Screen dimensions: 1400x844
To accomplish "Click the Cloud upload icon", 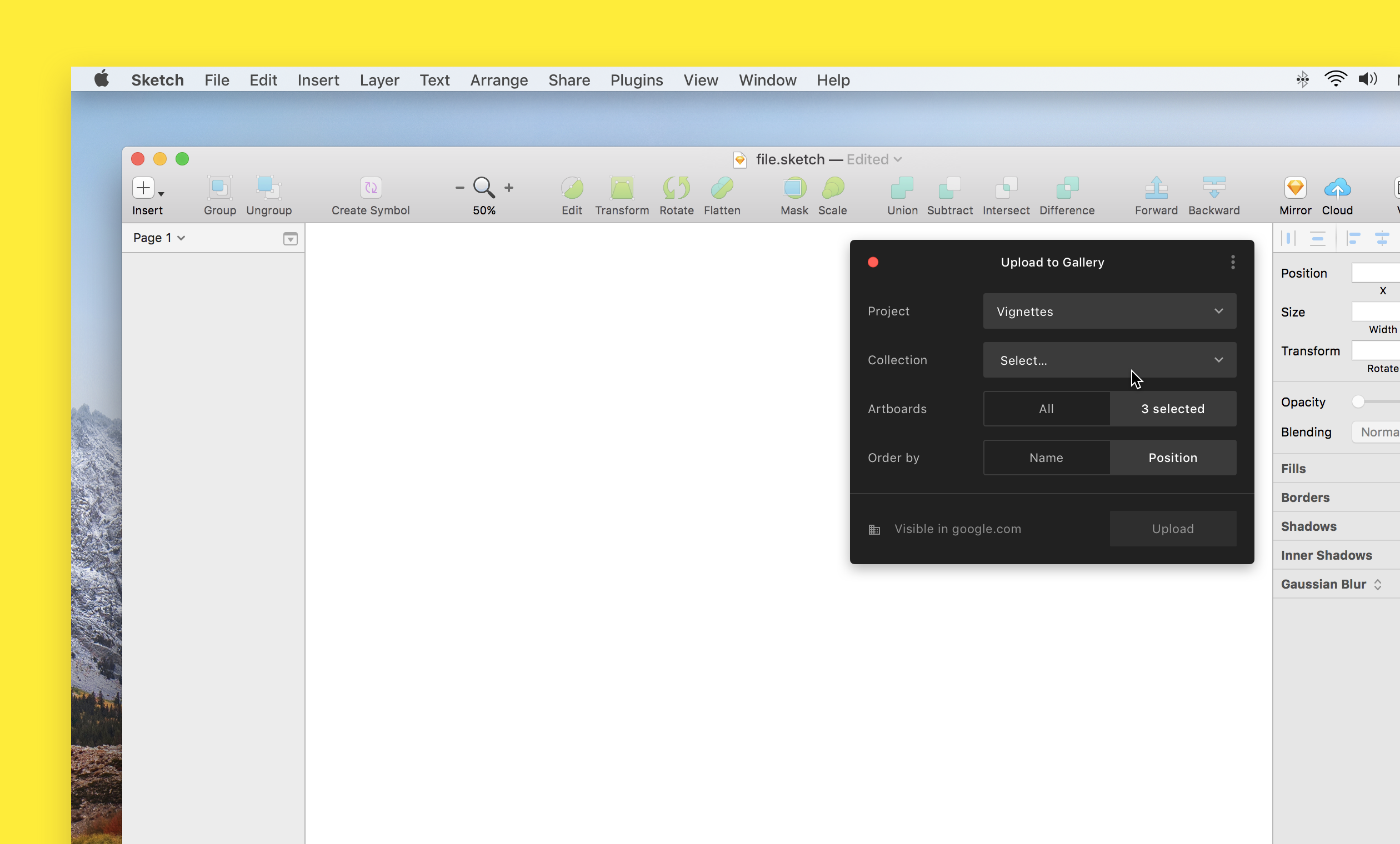I will pyautogui.click(x=1337, y=188).
